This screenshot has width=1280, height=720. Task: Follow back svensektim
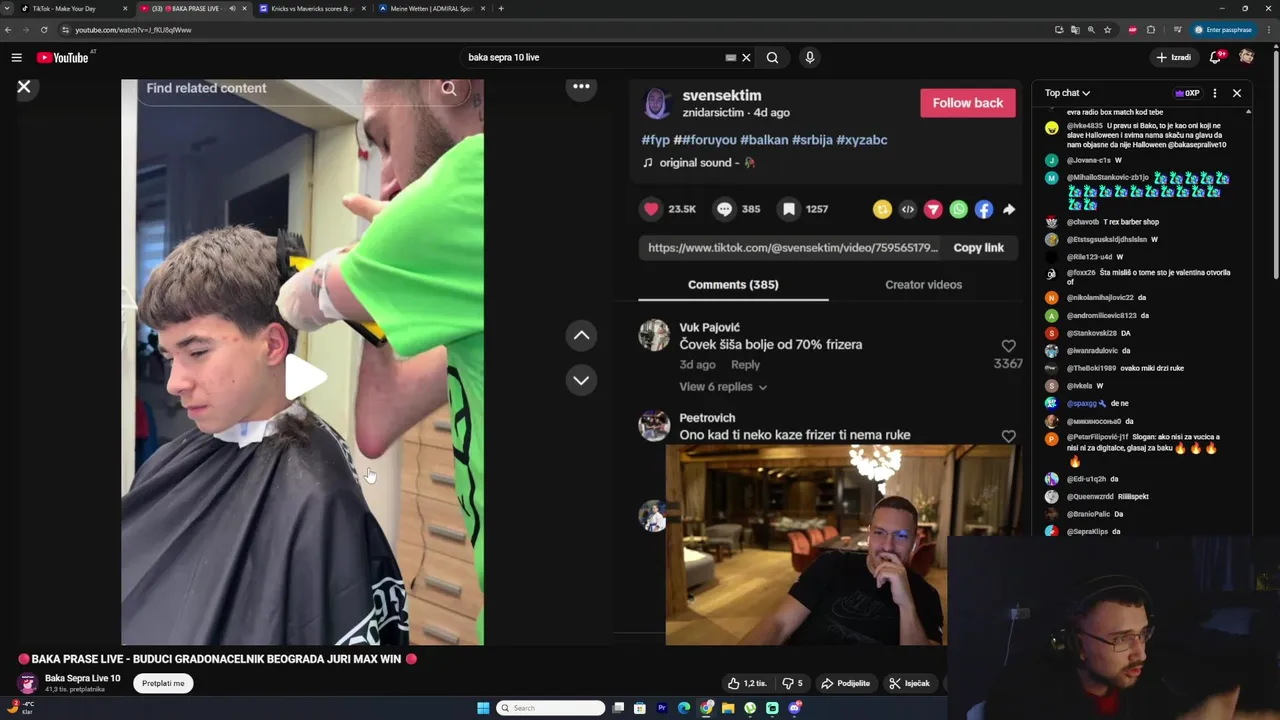[967, 103]
